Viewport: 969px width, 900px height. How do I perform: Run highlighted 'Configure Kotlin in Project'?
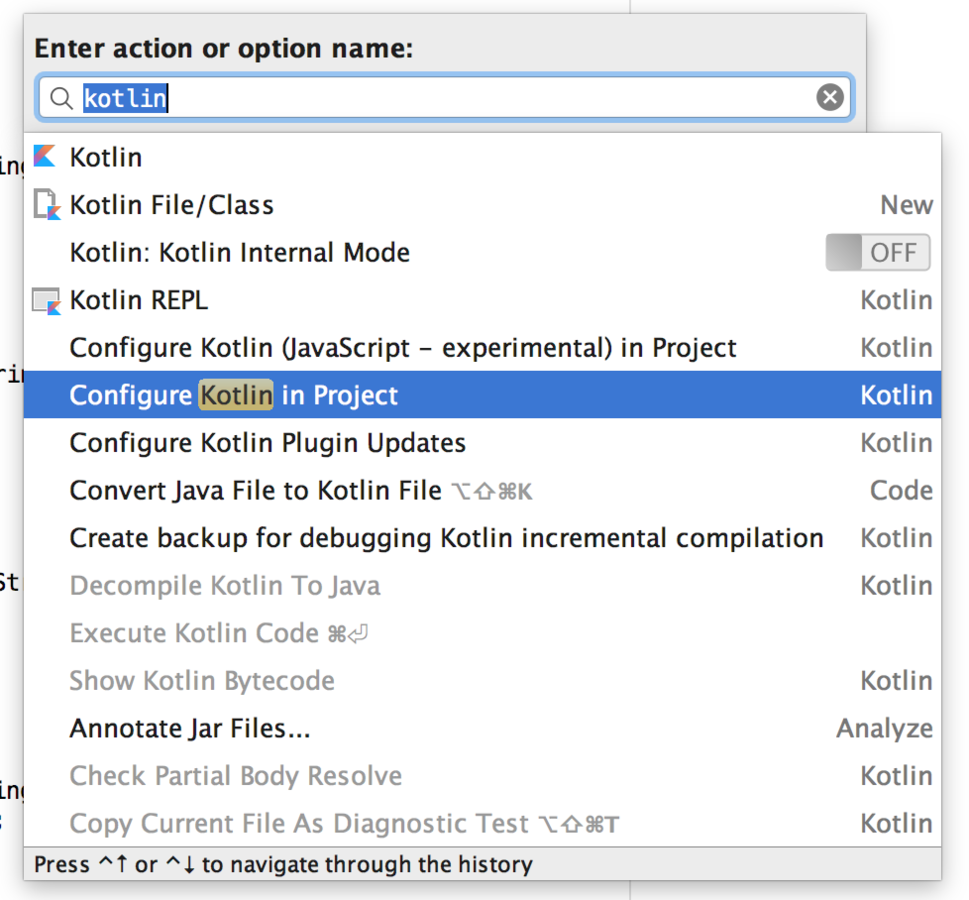coord(482,395)
